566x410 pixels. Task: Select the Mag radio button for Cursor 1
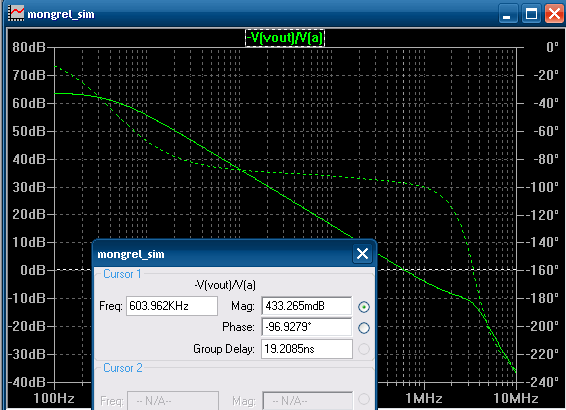(364, 307)
